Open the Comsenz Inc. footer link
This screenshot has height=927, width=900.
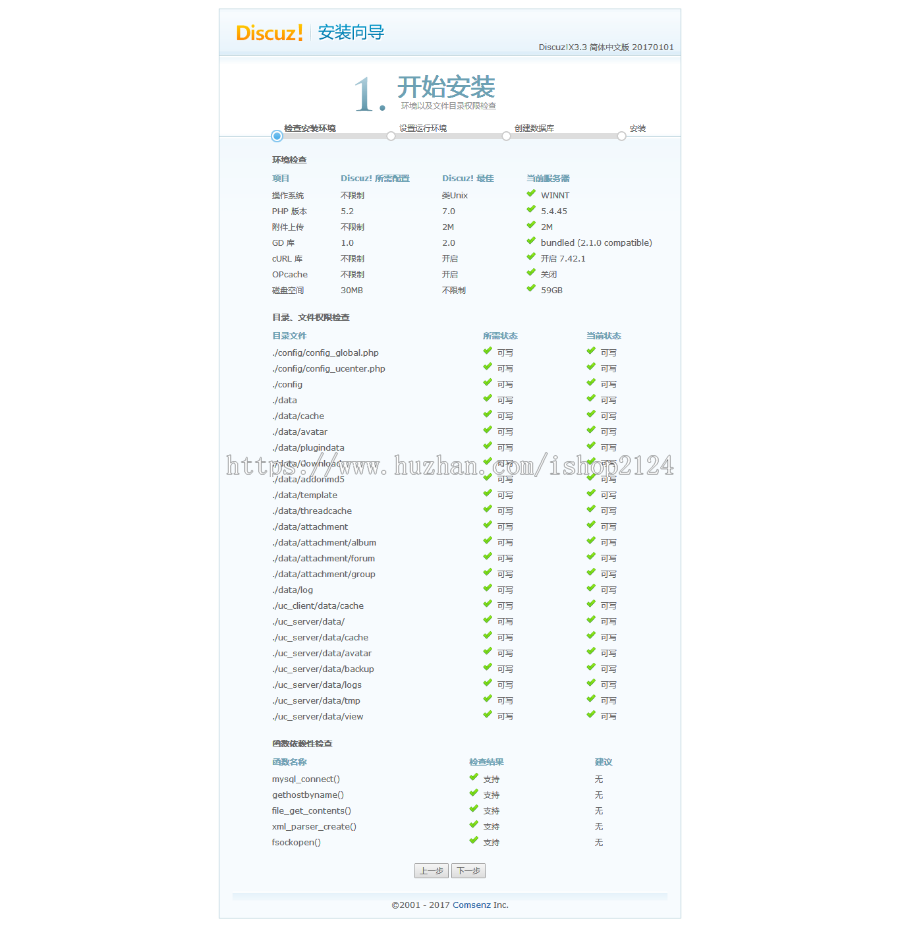[480, 905]
